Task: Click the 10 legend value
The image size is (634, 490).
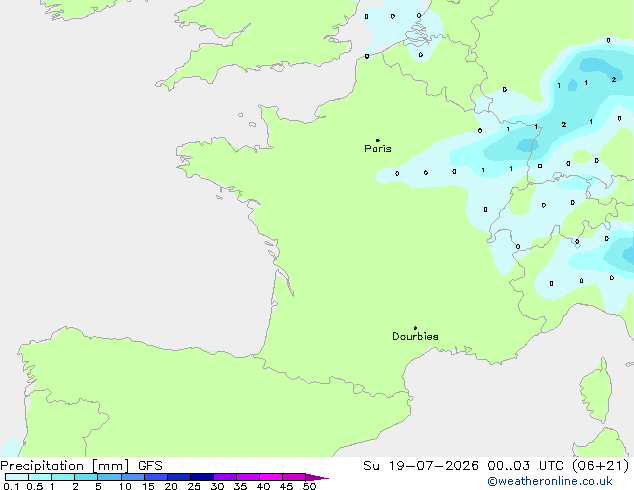Action: tap(125, 486)
